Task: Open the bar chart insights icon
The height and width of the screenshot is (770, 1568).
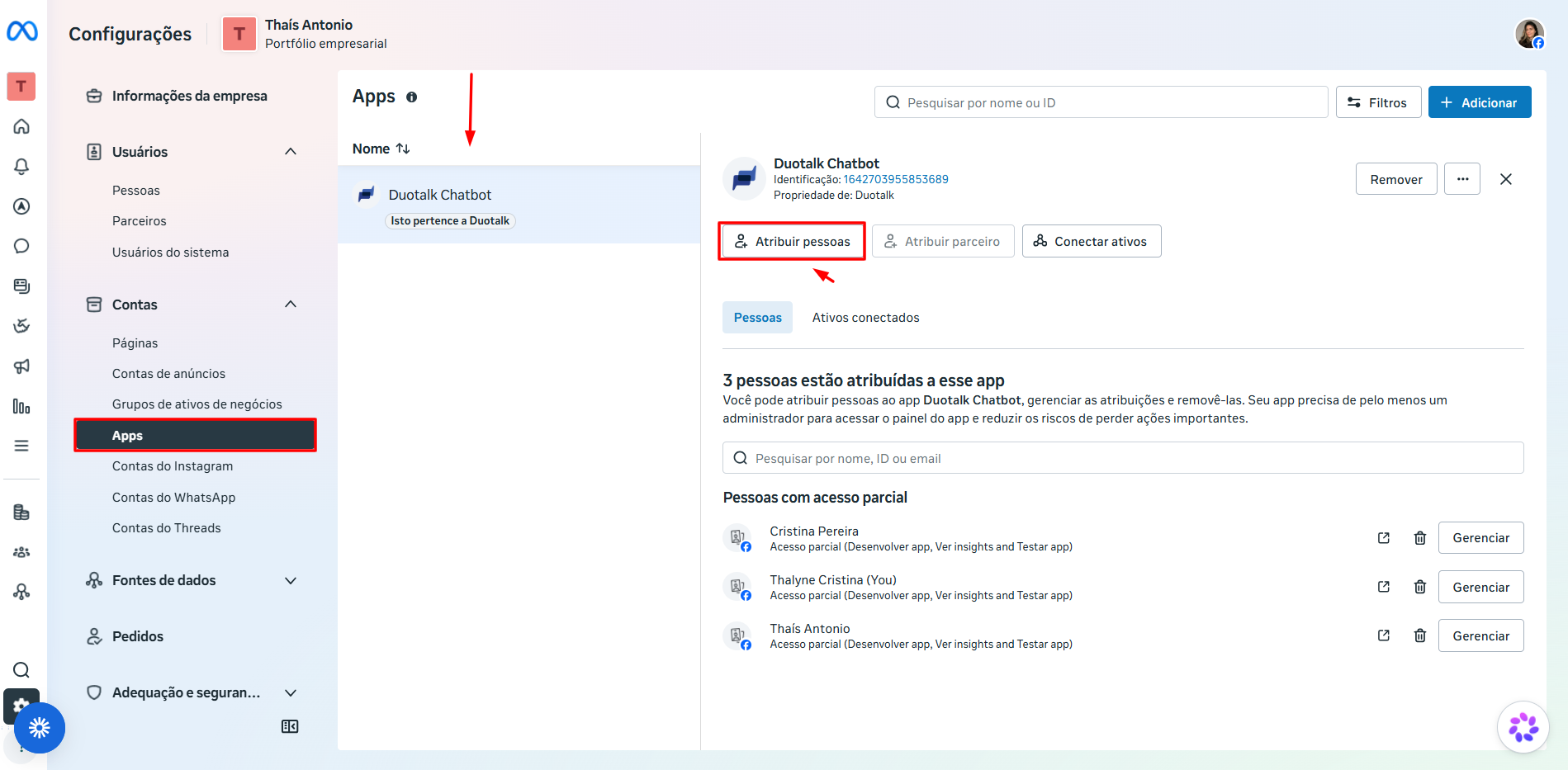Action: [21, 406]
